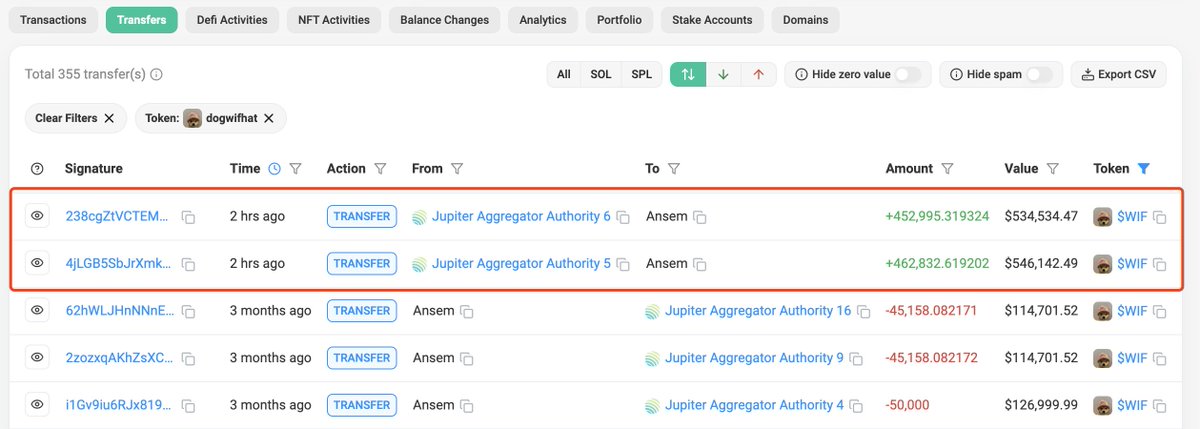Open Jupiter Aggregator Authority 6 link
This screenshot has height=429, width=1200.
[521, 216]
